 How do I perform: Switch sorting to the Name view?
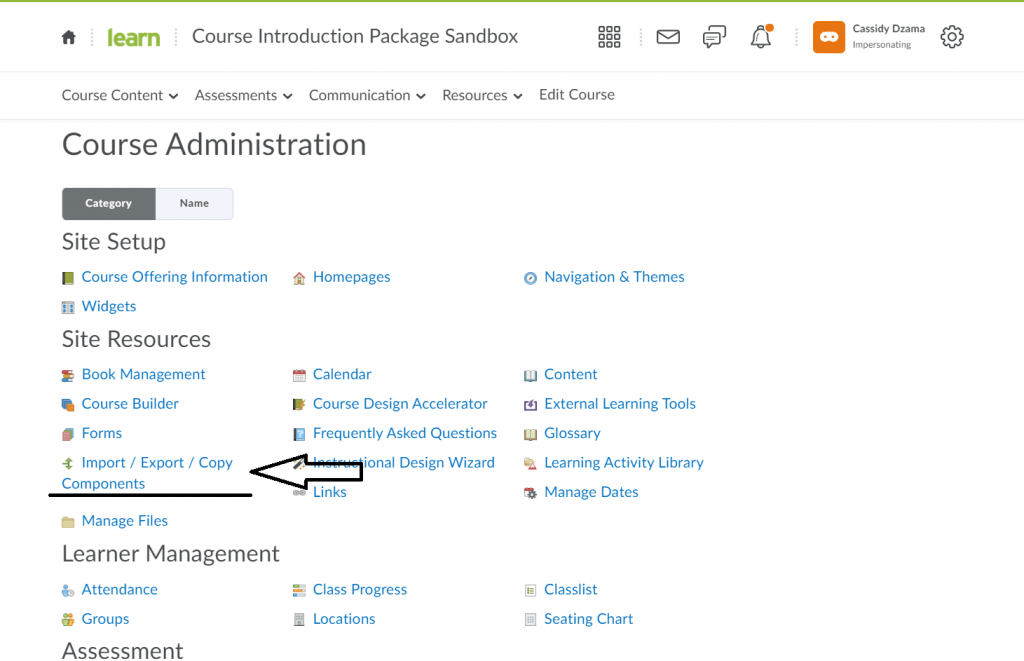tap(194, 203)
